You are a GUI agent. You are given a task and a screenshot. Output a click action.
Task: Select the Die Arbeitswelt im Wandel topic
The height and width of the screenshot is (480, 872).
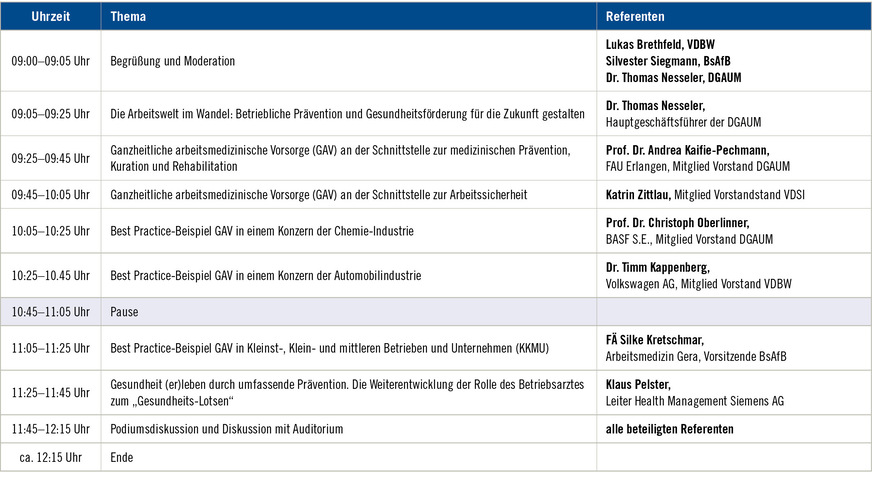[x=346, y=114]
